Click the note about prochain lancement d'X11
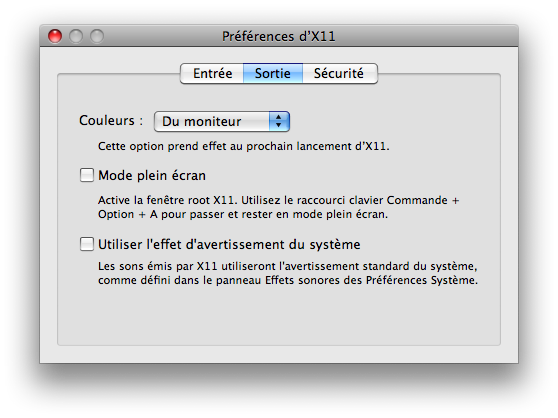 point(244,146)
